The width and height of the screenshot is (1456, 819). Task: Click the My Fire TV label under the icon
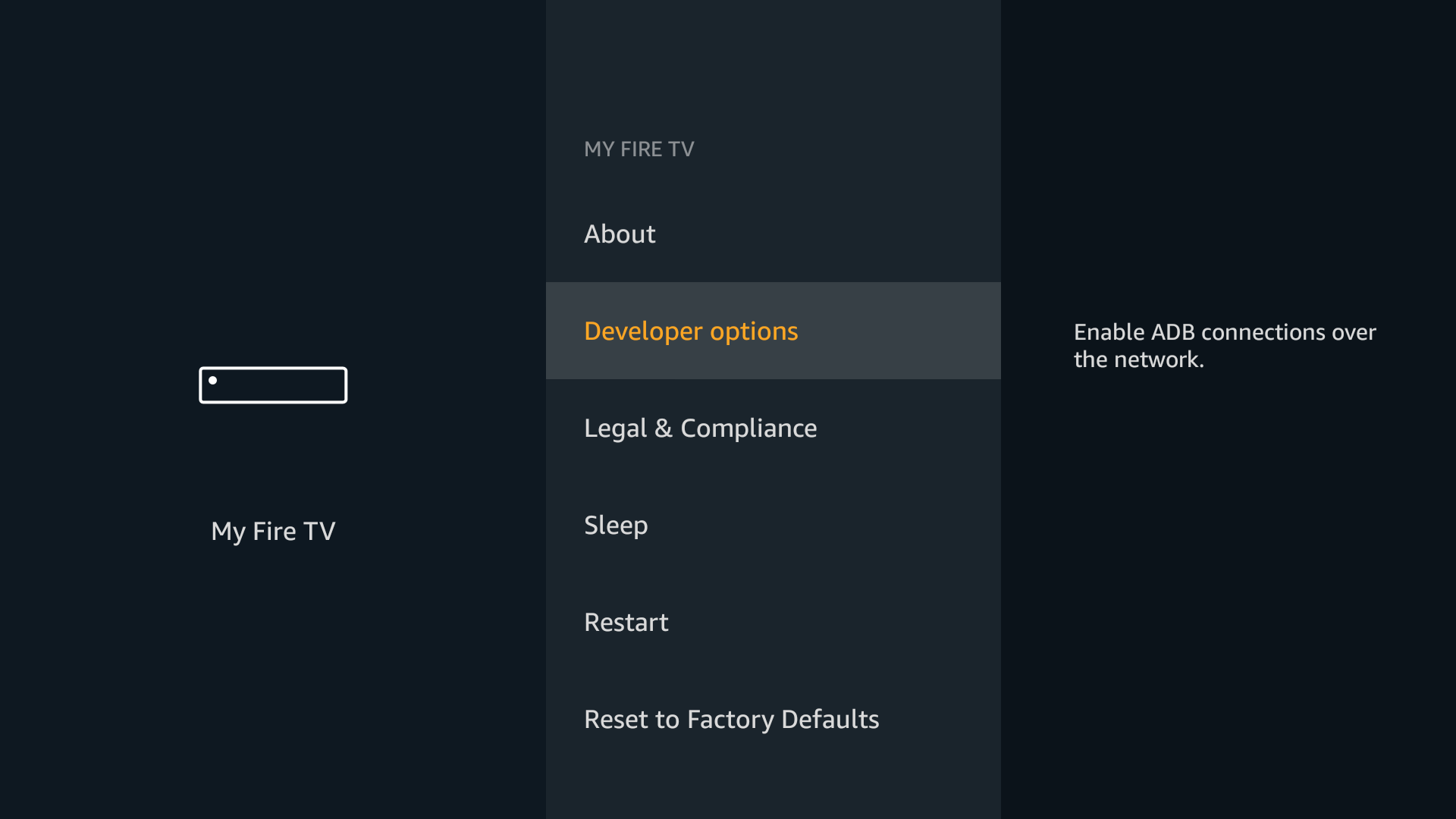(273, 532)
